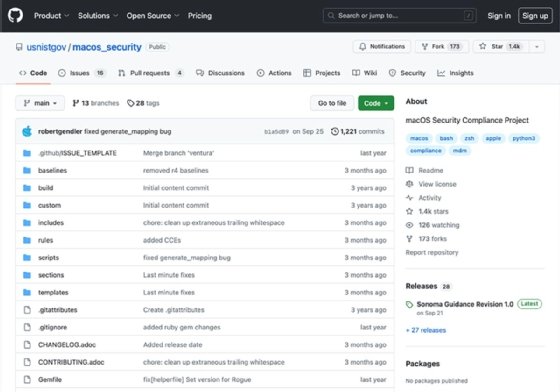The width and height of the screenshot is (560, 392).
Task: Open the View license link
Action: click(x=431, y=184)
